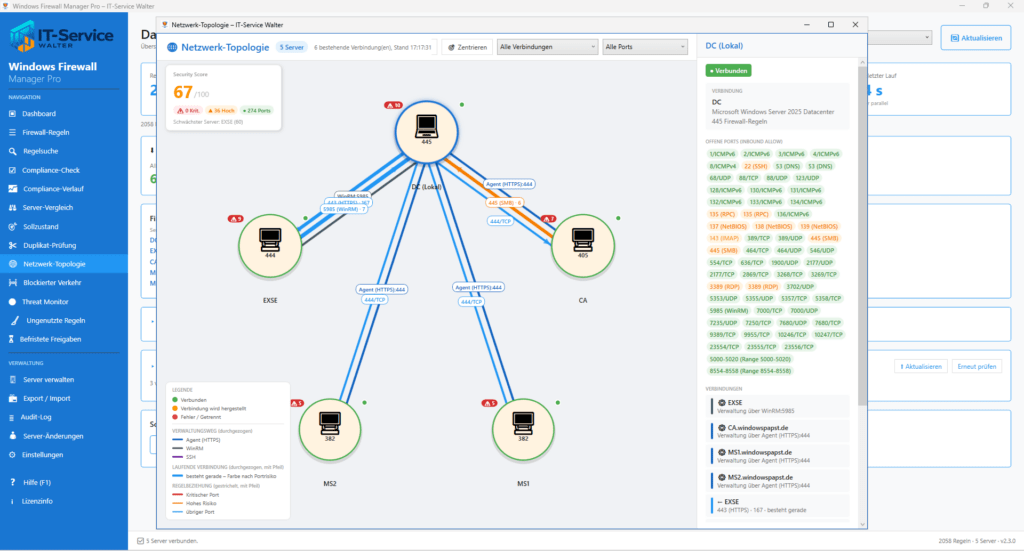
Task: Click the red warning badge 10 on DC node
Action: tap(393, 105)
